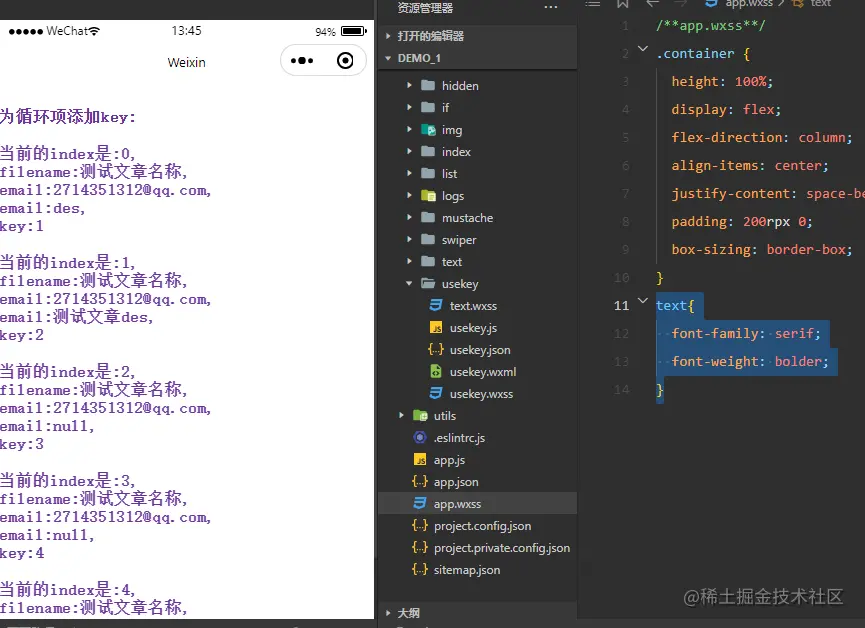Expand the hidden folder arrow

pyautogui.click(x=409, y=85)
